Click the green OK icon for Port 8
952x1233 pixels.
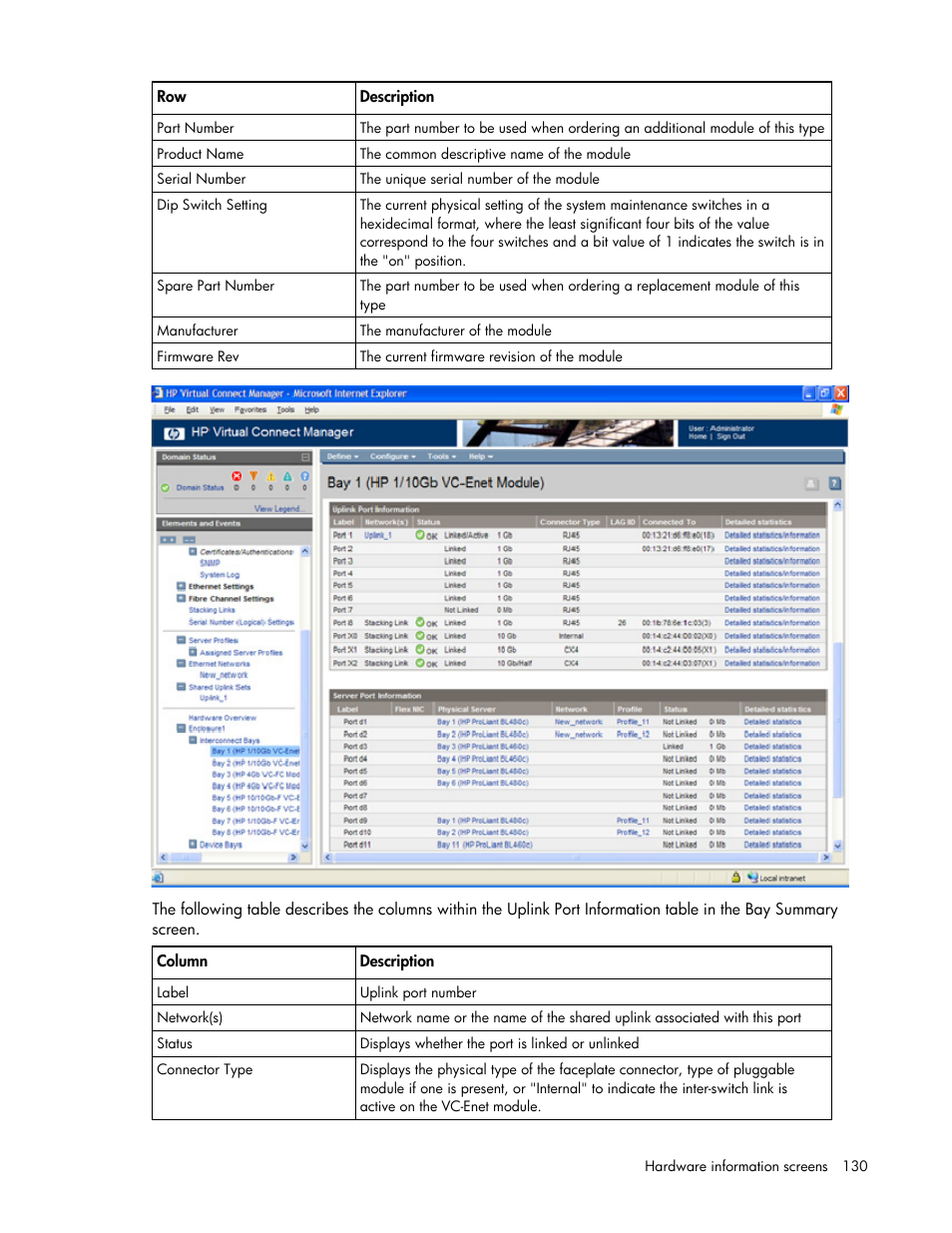[421, 622]
